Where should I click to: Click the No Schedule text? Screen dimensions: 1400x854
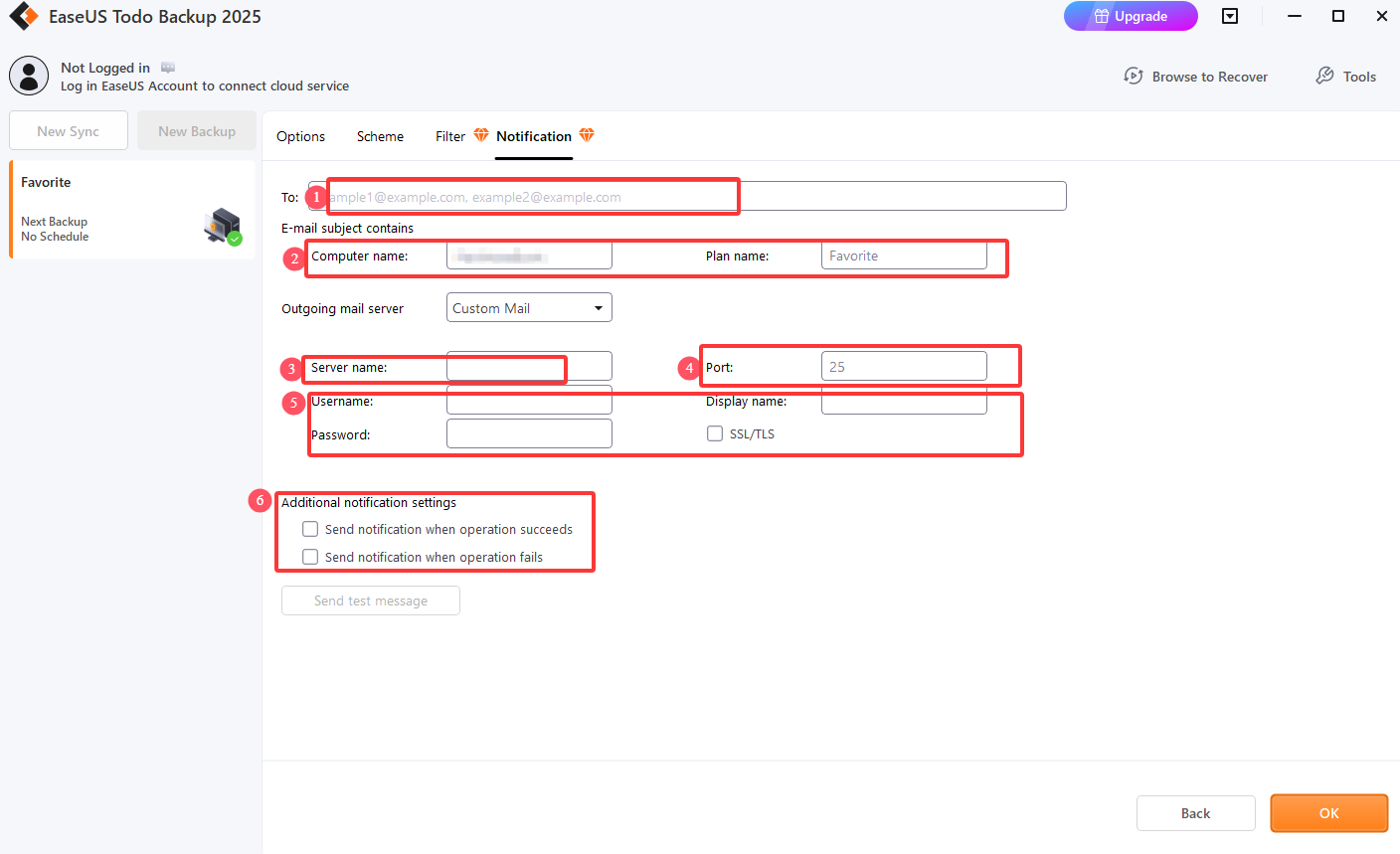tap(55, 237)
